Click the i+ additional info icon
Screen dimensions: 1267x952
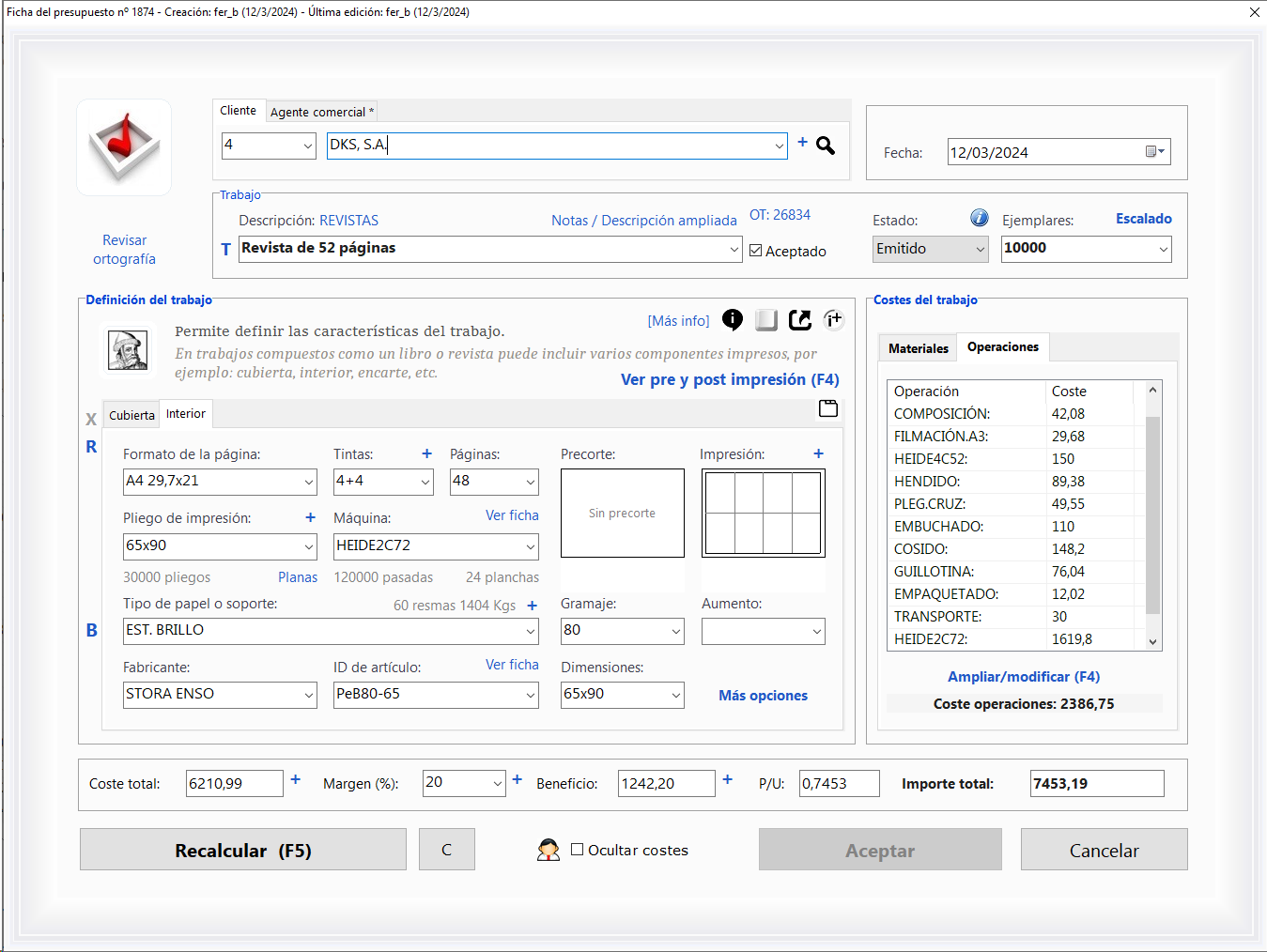[x=834, y=320]
